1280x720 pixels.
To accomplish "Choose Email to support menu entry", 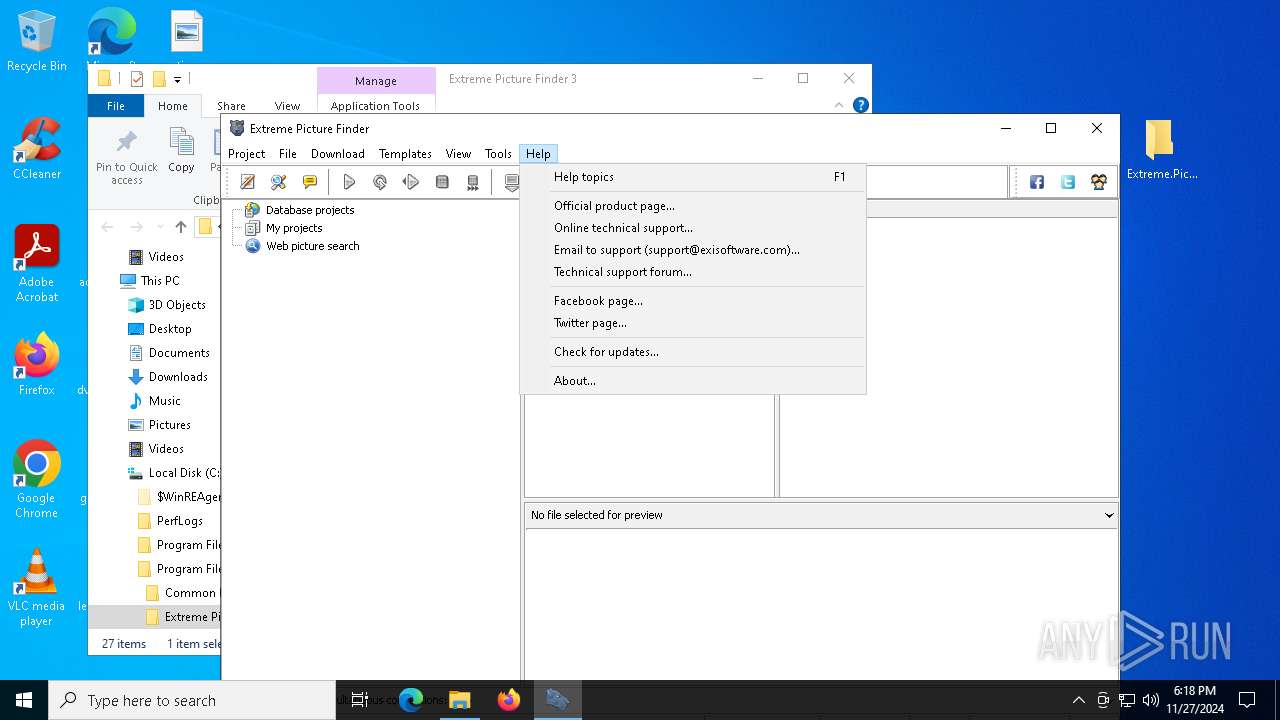I will [693, 250].
